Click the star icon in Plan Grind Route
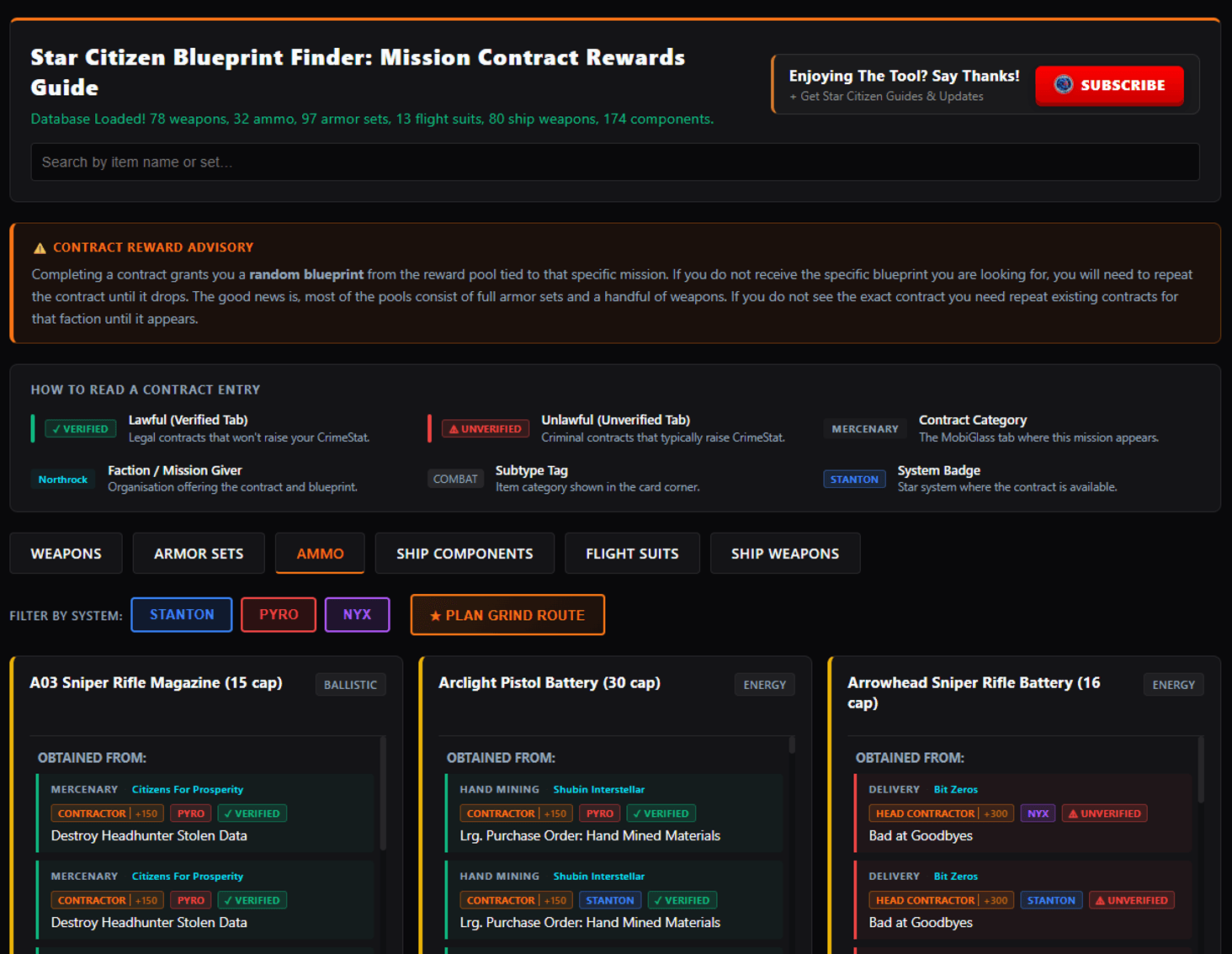1232x954 pixels. click(435, 616)
